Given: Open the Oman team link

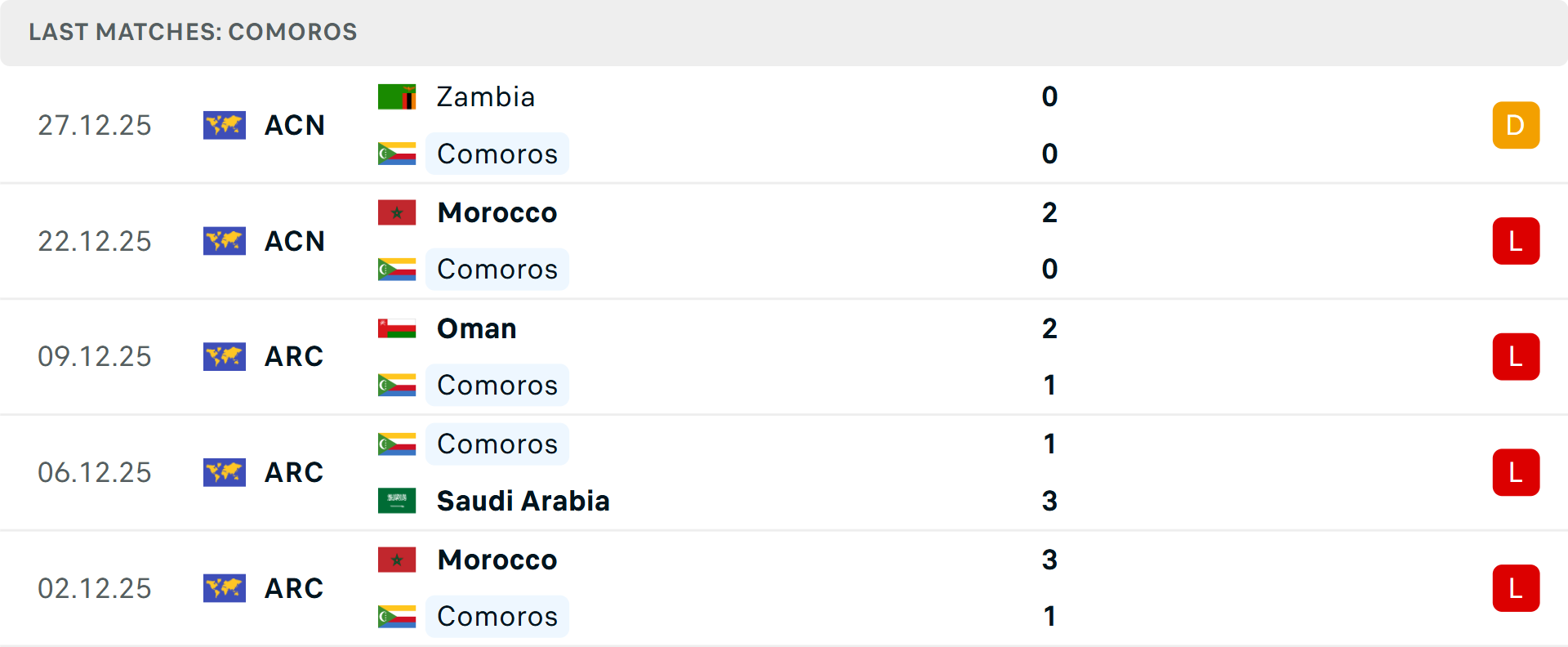Looking at the screenshot, I should point(477,328).
